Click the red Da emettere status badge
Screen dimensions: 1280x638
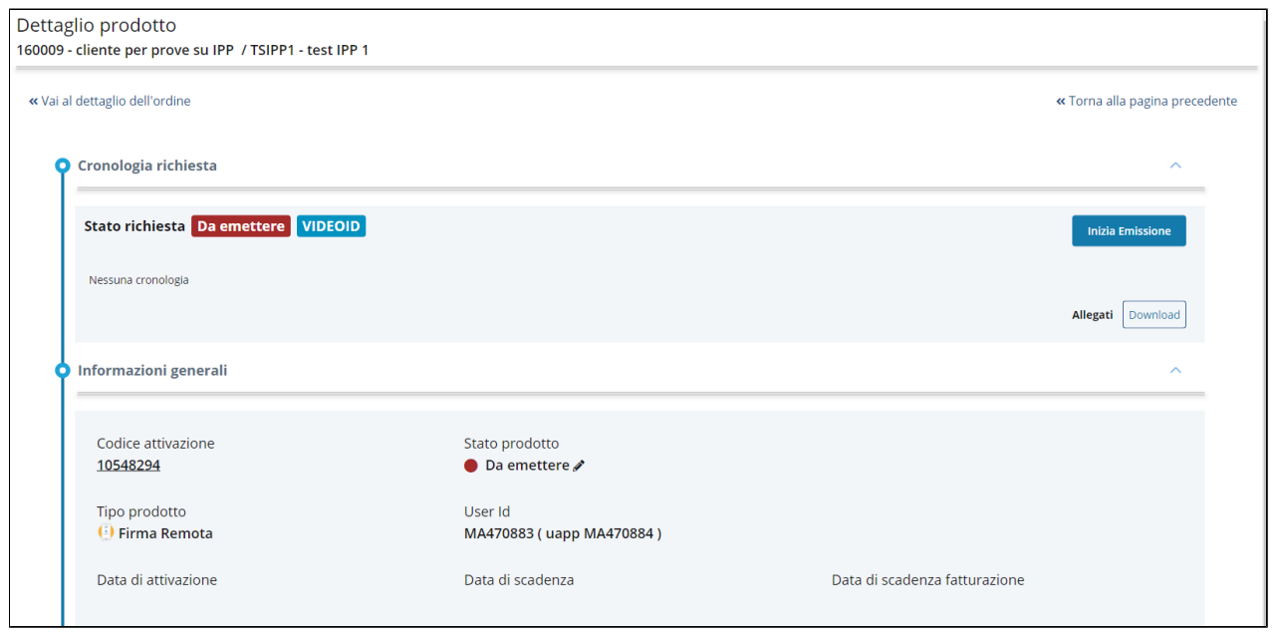tap(241, 227)
